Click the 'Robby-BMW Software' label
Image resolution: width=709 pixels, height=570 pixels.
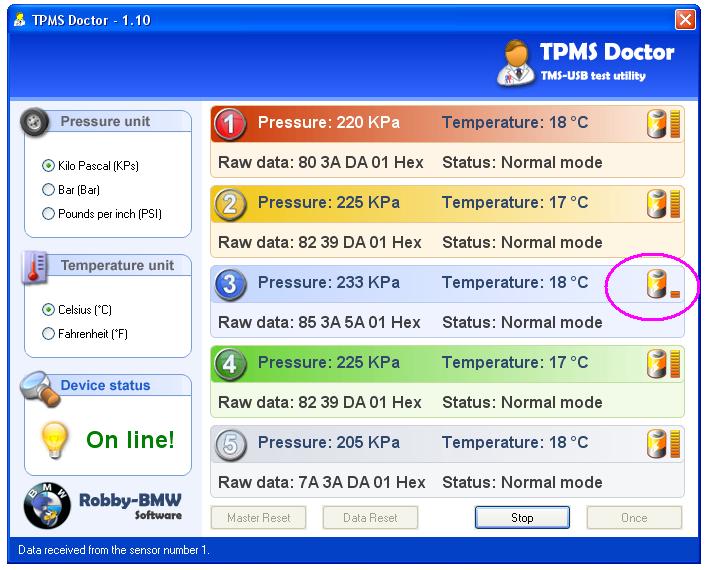(130, 506)
